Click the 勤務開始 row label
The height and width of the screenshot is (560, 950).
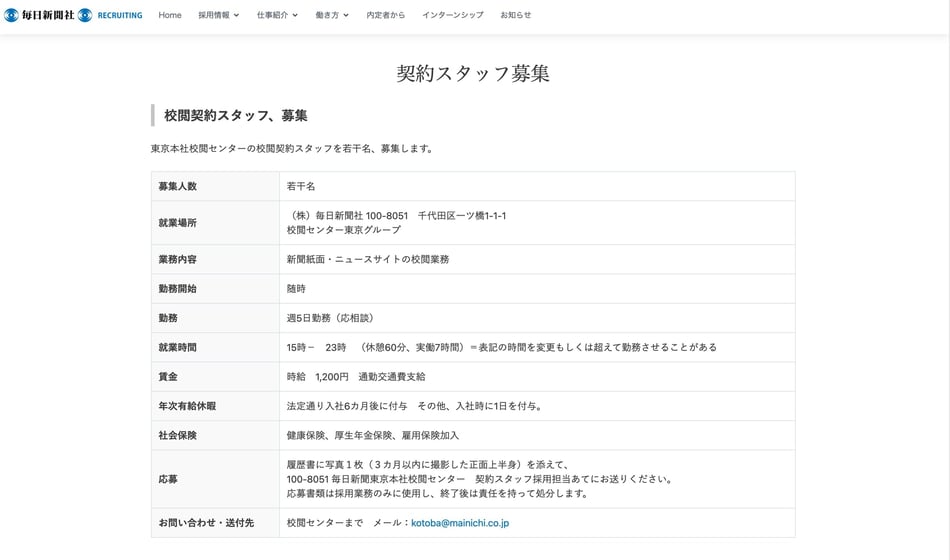pos(178,288)
